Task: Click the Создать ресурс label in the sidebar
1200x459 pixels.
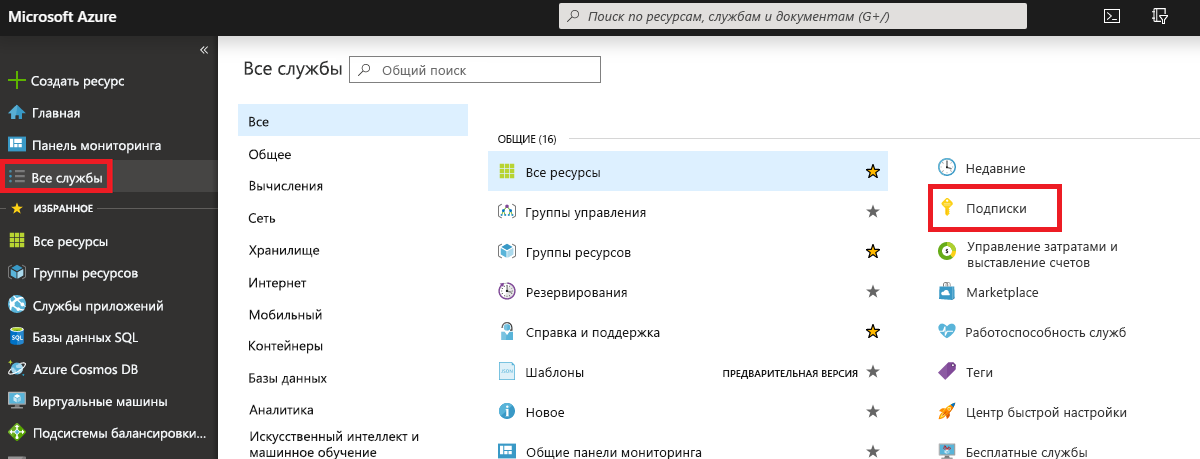Action: (x=78, y=81)
